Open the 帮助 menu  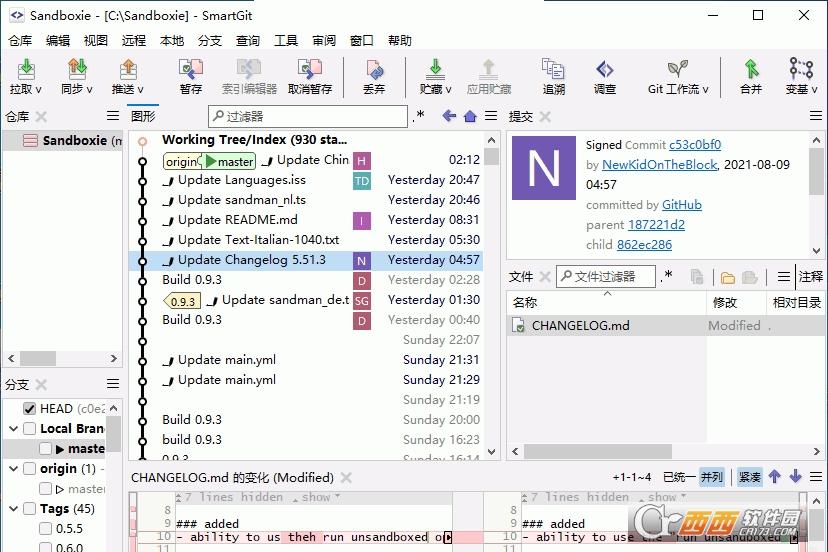pos(400,41)
